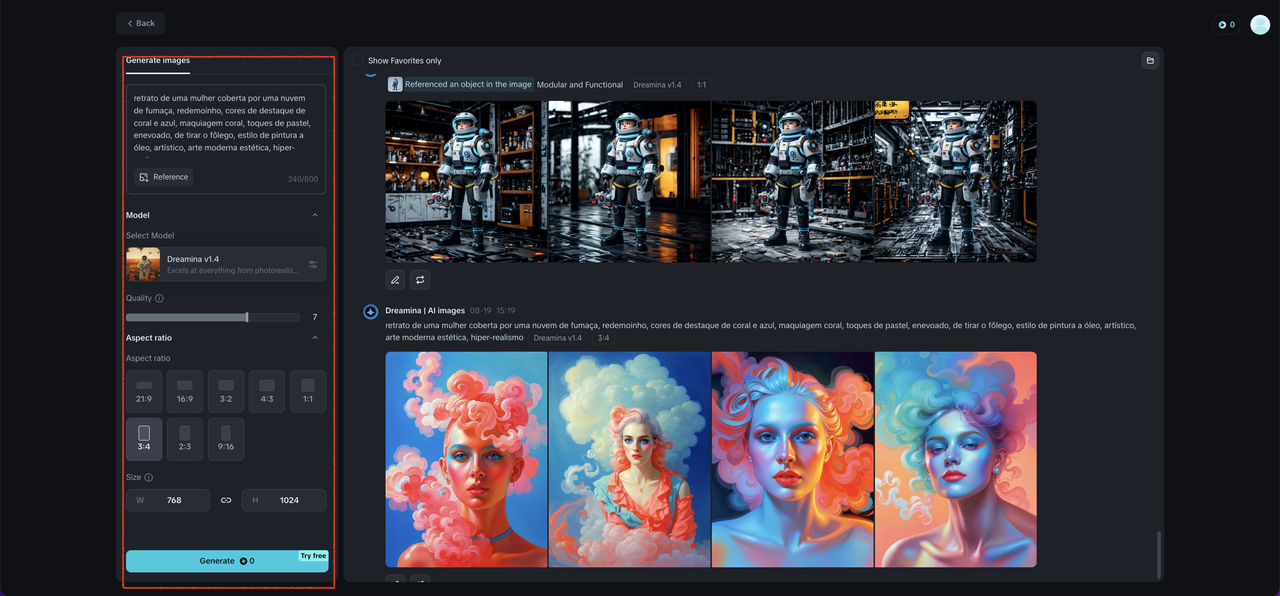Go back using the Back button
Image resolution: width=1280 pixels, height=596 pixels.
[140, 23]
